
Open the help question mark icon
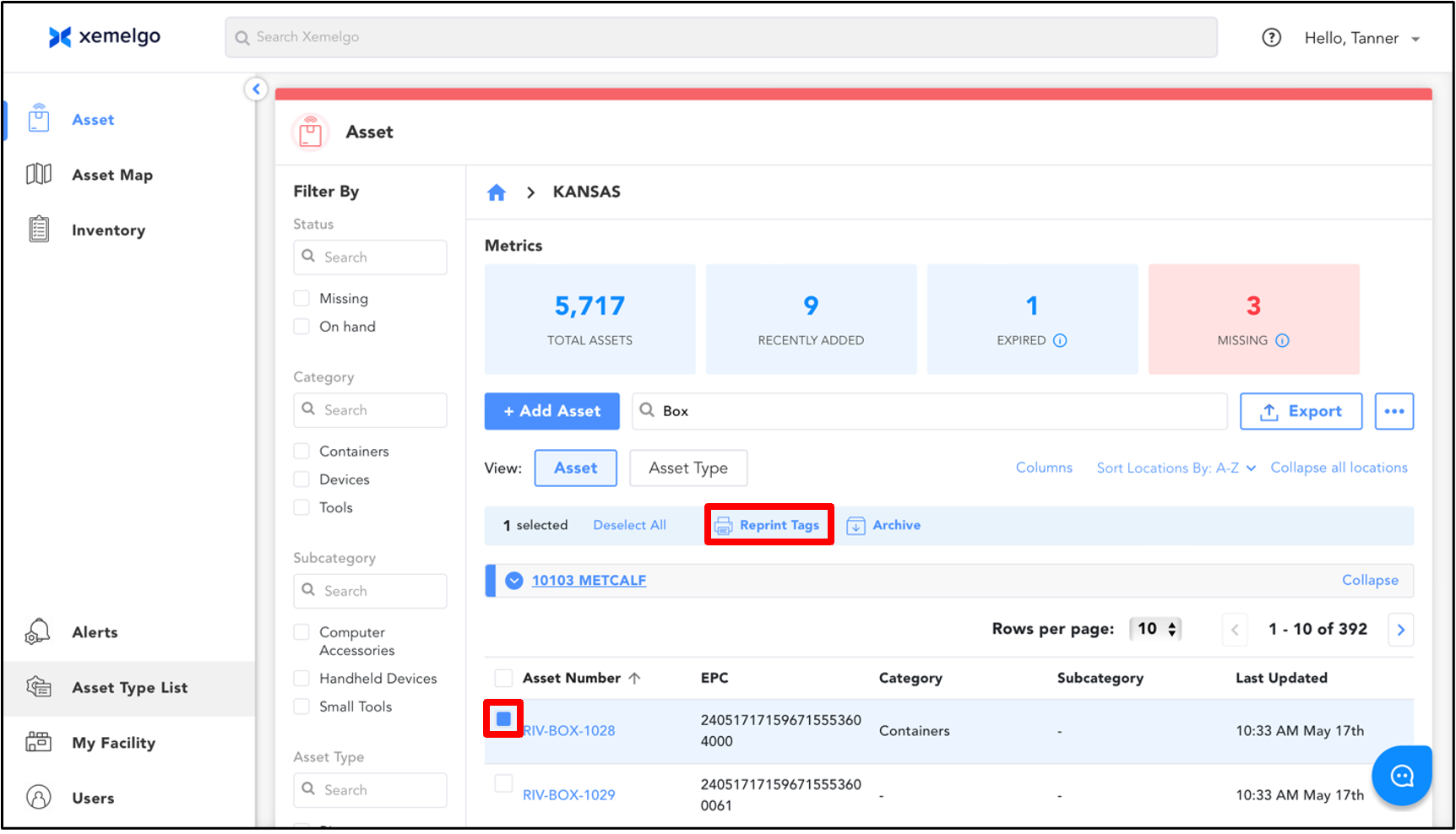tap(1271, 37)
